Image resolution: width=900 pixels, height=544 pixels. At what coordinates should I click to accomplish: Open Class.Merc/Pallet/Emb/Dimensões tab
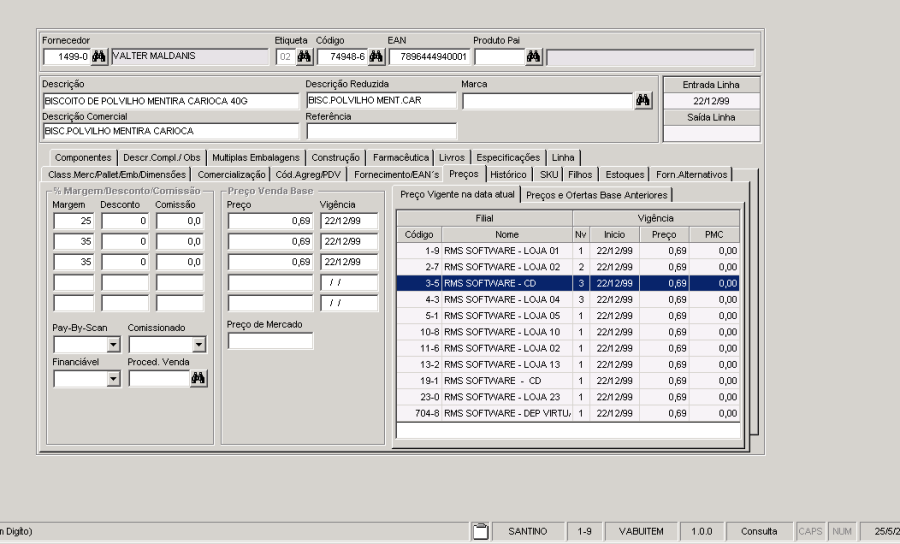(x=117, y=174)
